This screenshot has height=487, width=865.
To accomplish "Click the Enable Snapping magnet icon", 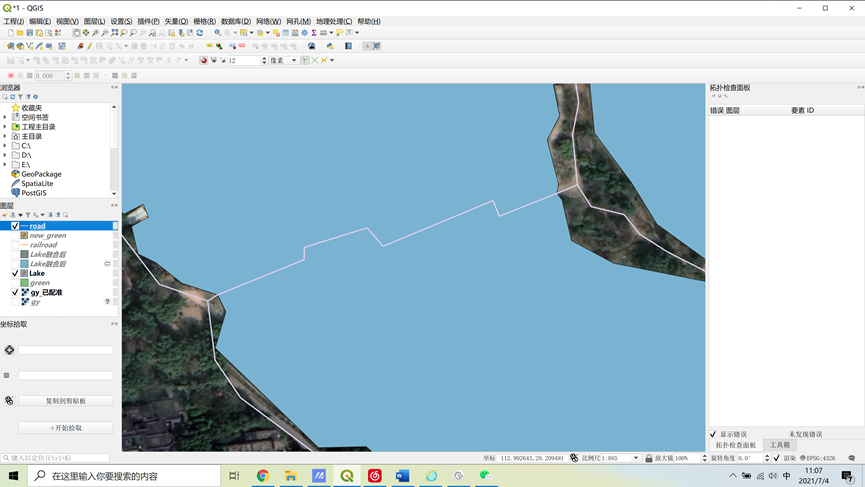I will coord(204,61).
